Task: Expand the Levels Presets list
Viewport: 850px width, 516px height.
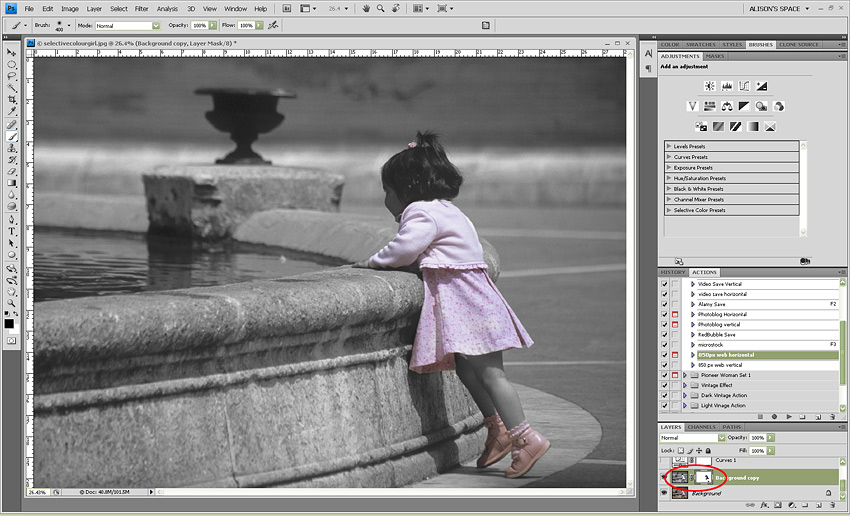Action: (x=669, y=146)
